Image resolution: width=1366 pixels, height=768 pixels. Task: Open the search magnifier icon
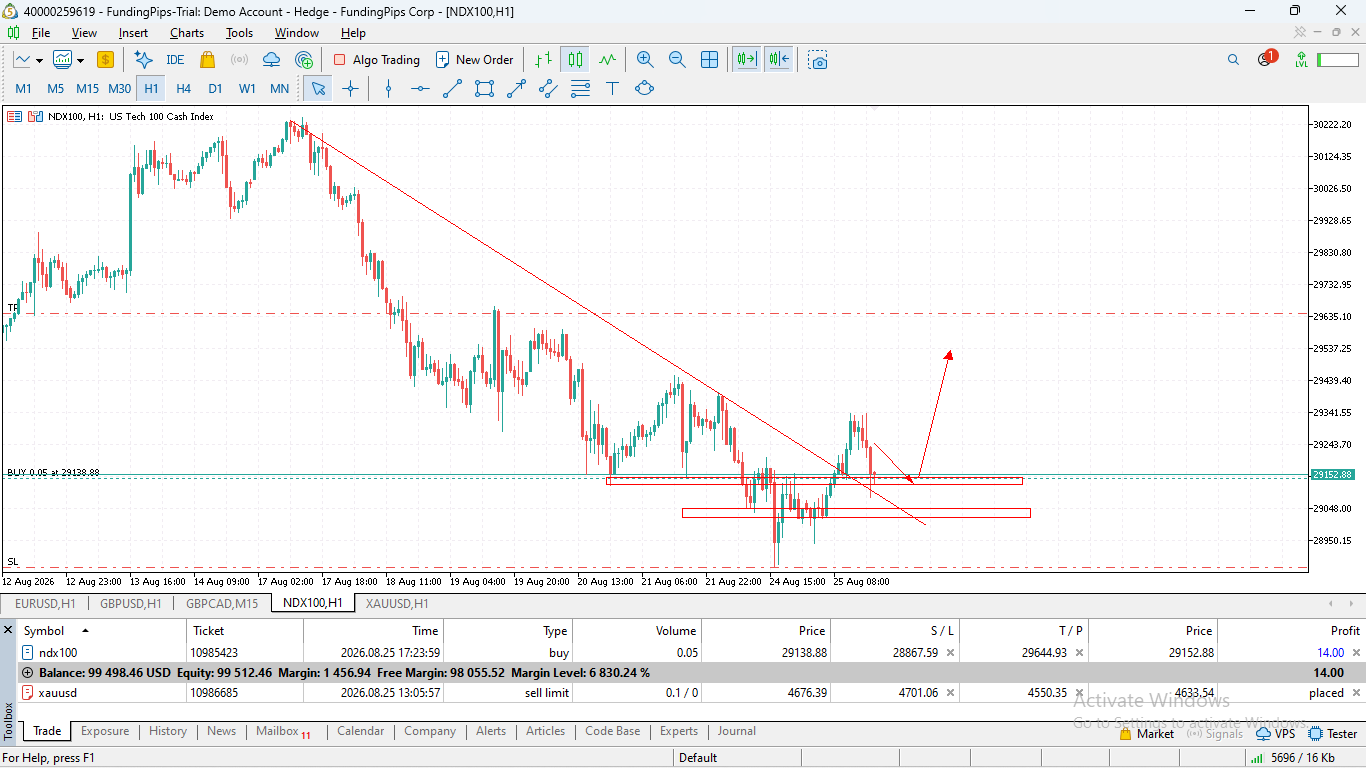coord(1233,60)
